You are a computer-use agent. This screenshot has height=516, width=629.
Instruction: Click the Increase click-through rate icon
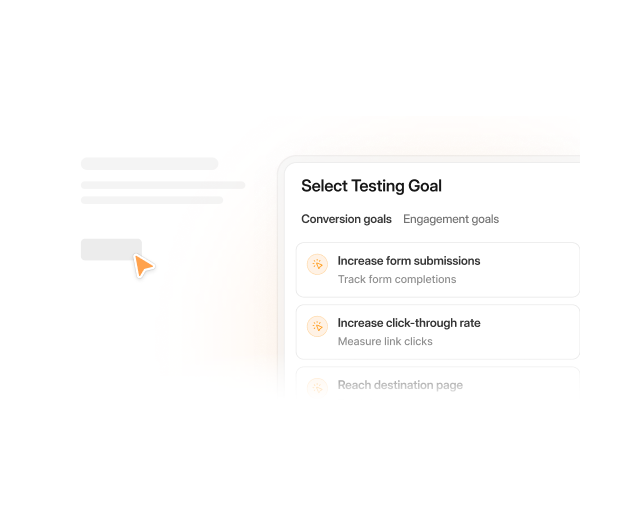[x=317, y=327]
